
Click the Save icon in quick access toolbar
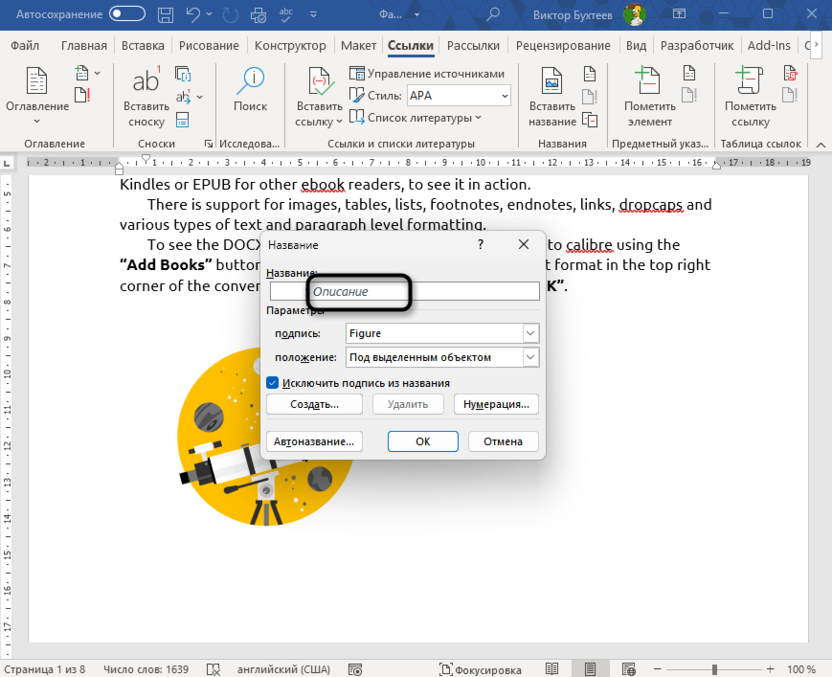pos(165,14)
